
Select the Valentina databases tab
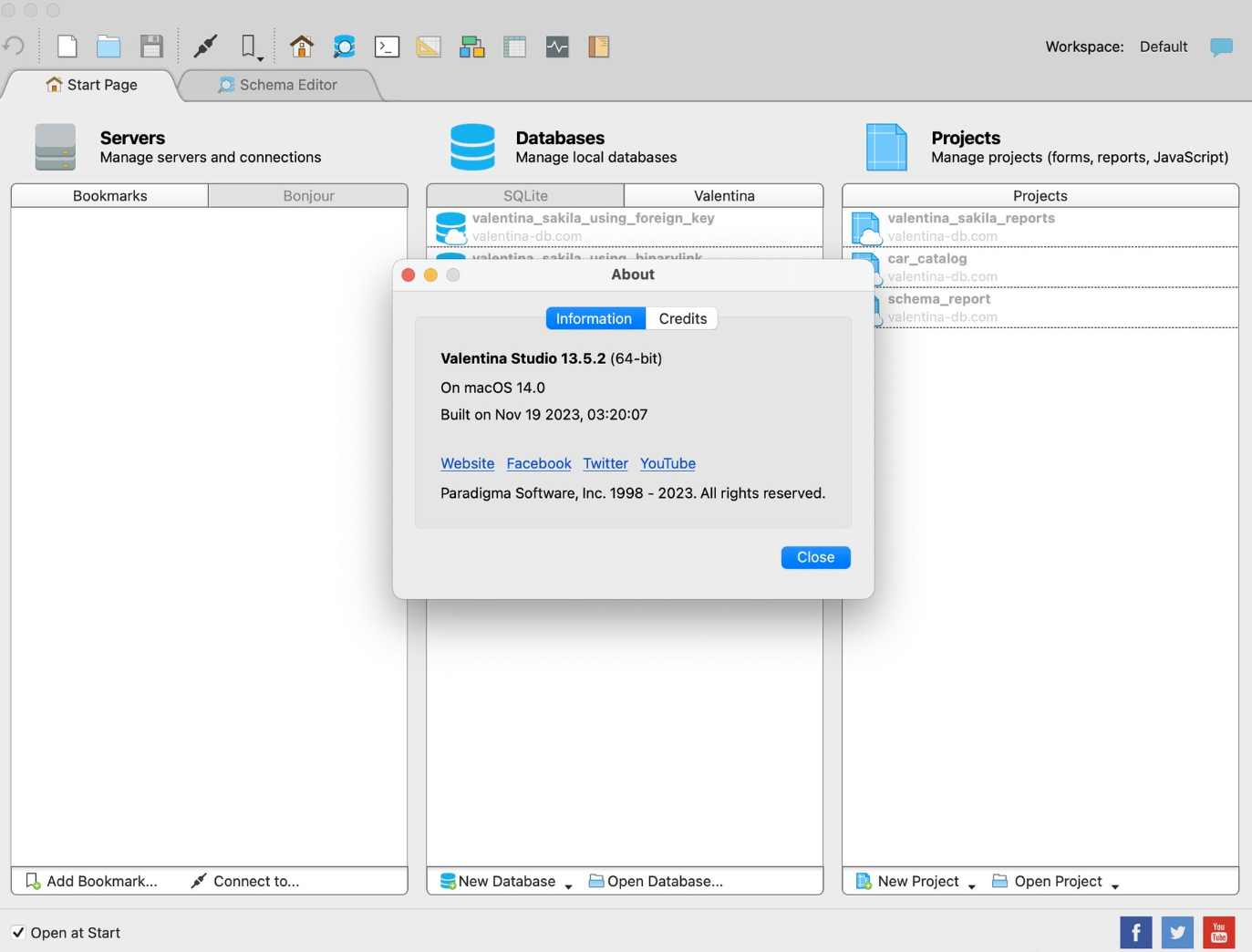point(723,195)
